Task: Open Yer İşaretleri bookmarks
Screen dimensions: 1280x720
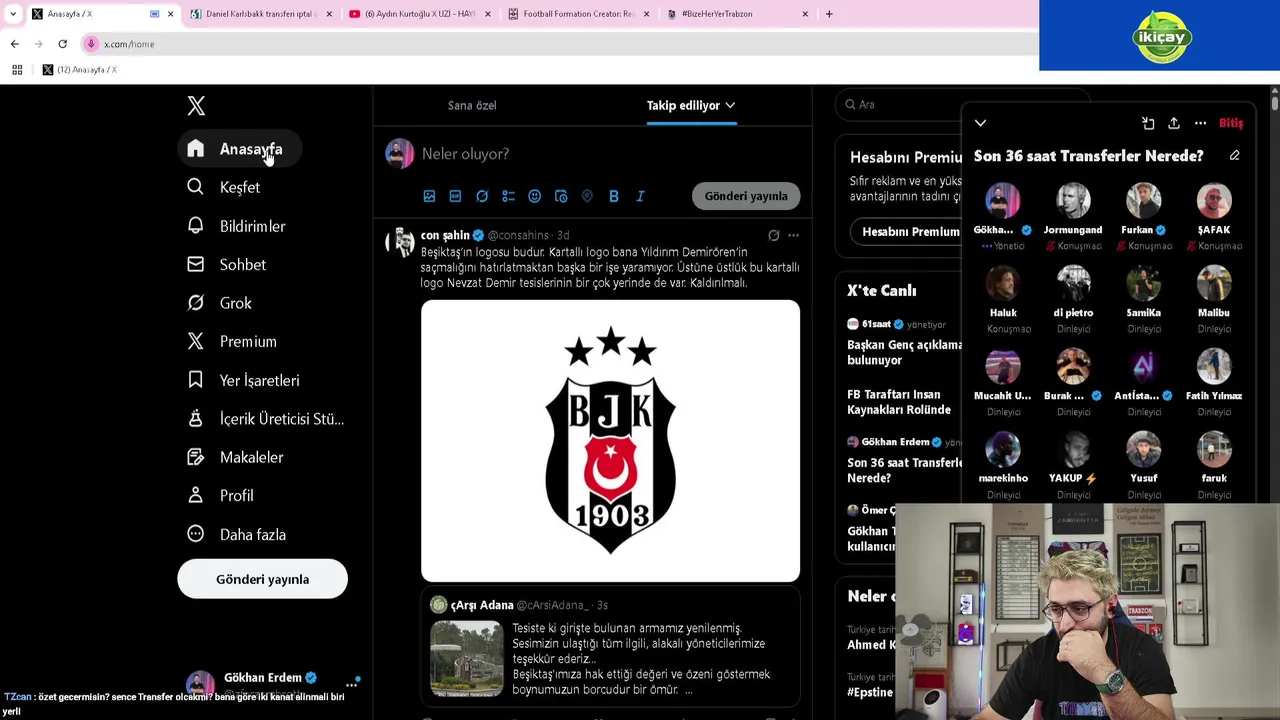Action: click(243, 380)
